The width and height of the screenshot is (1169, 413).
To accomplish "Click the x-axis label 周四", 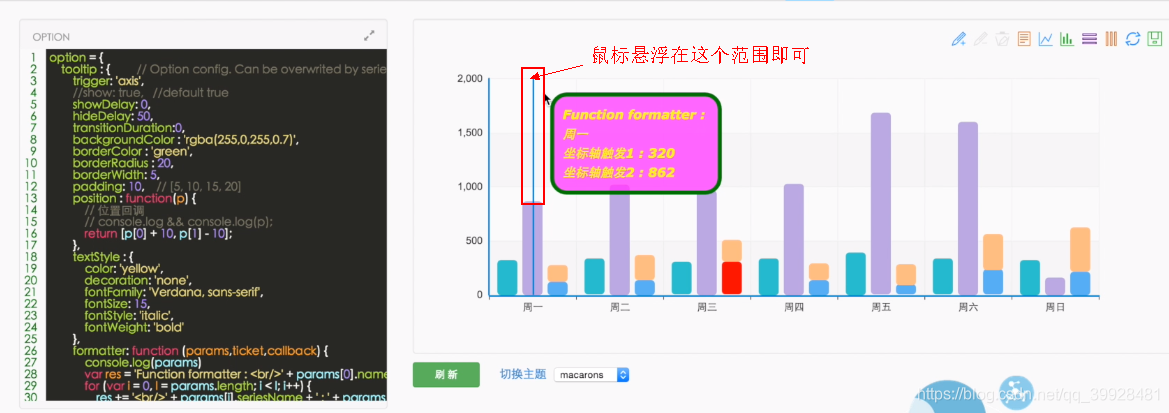I will [x=794, y=306].
